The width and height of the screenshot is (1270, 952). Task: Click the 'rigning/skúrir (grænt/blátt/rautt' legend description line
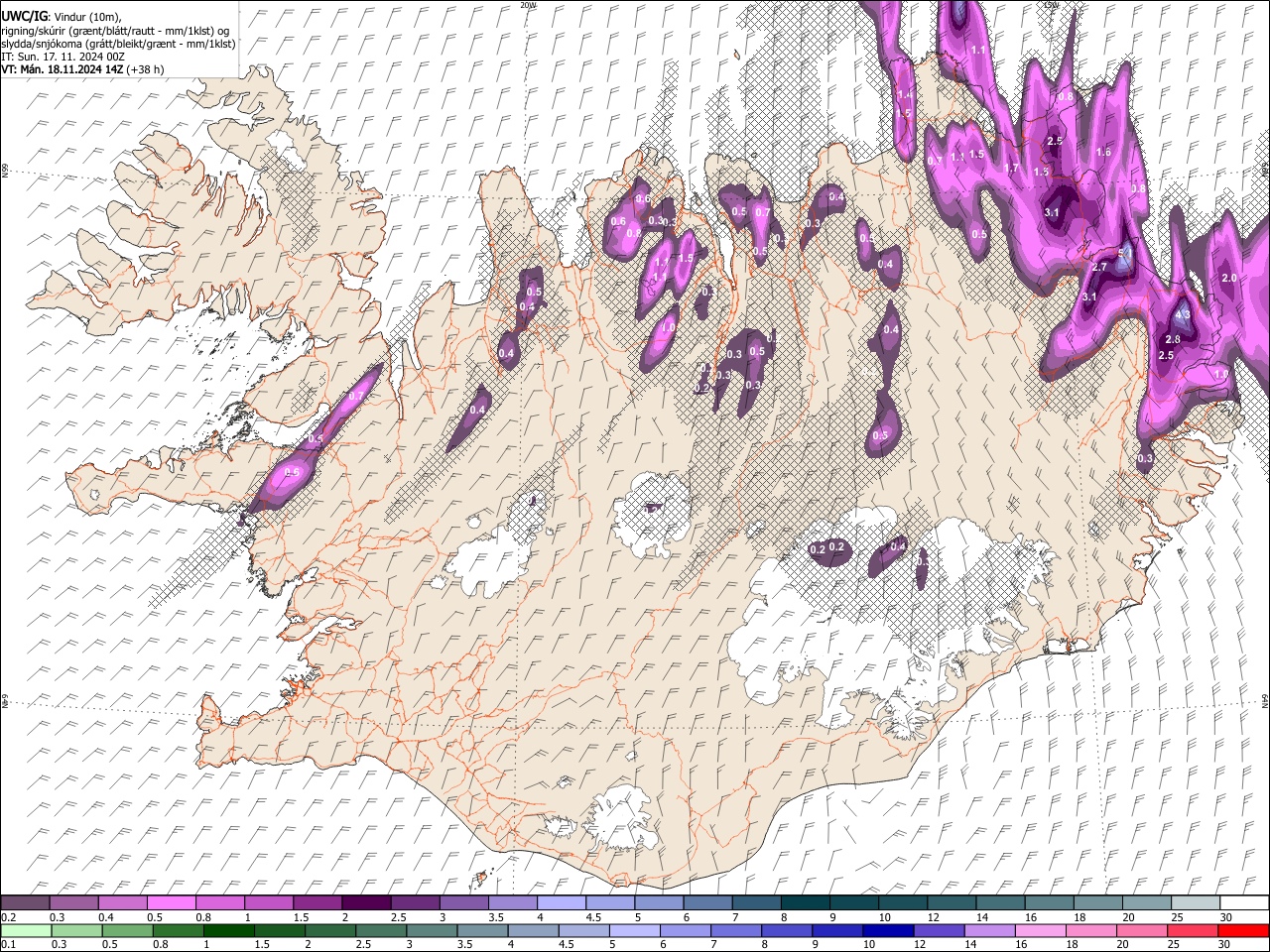115,31
